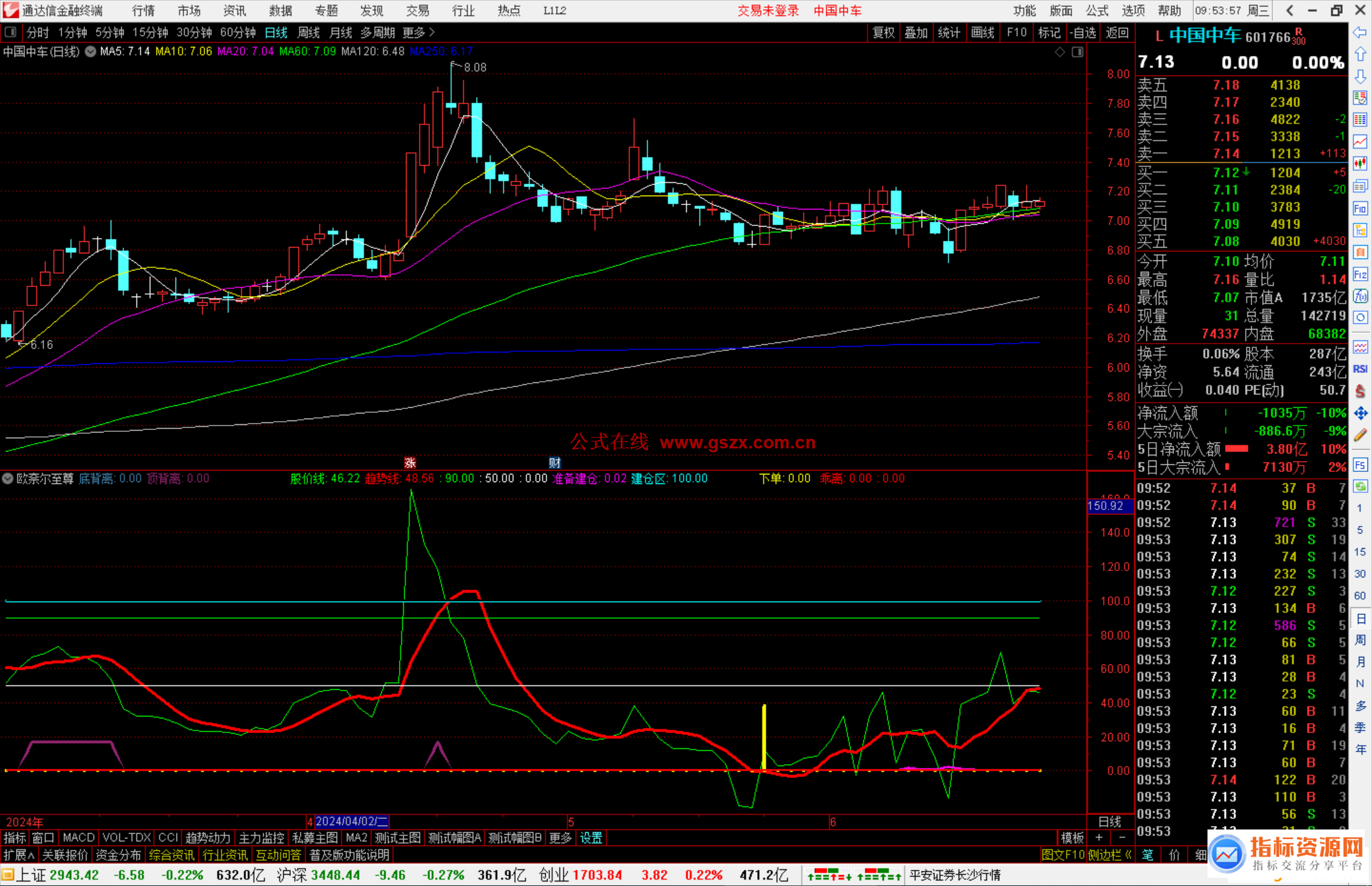The image size is (1372, 886).
Task: Open the f(x) formula manager icon
Action: click(x=1360, y=296)
